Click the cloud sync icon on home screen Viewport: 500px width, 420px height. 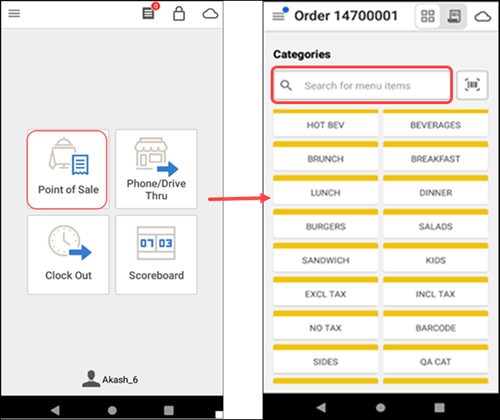(x=210, y=14)
